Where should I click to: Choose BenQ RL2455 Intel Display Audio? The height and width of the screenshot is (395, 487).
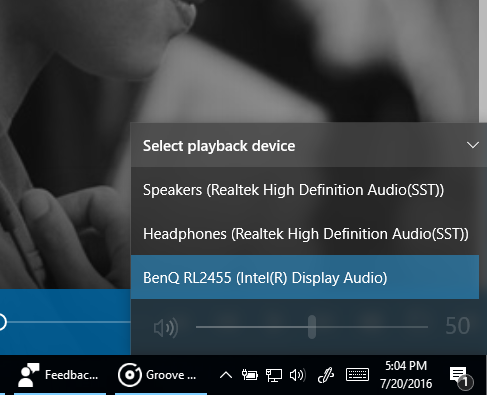(x=305, y=277)
